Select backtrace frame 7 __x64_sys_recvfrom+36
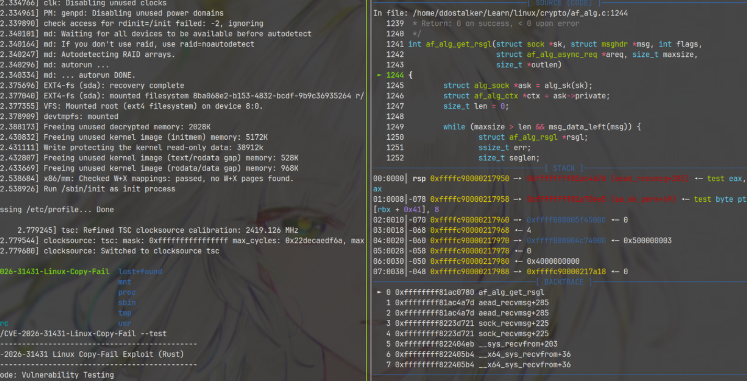This screenshot has width=747, height=381. pyautogui.click(x=478, y=365)
